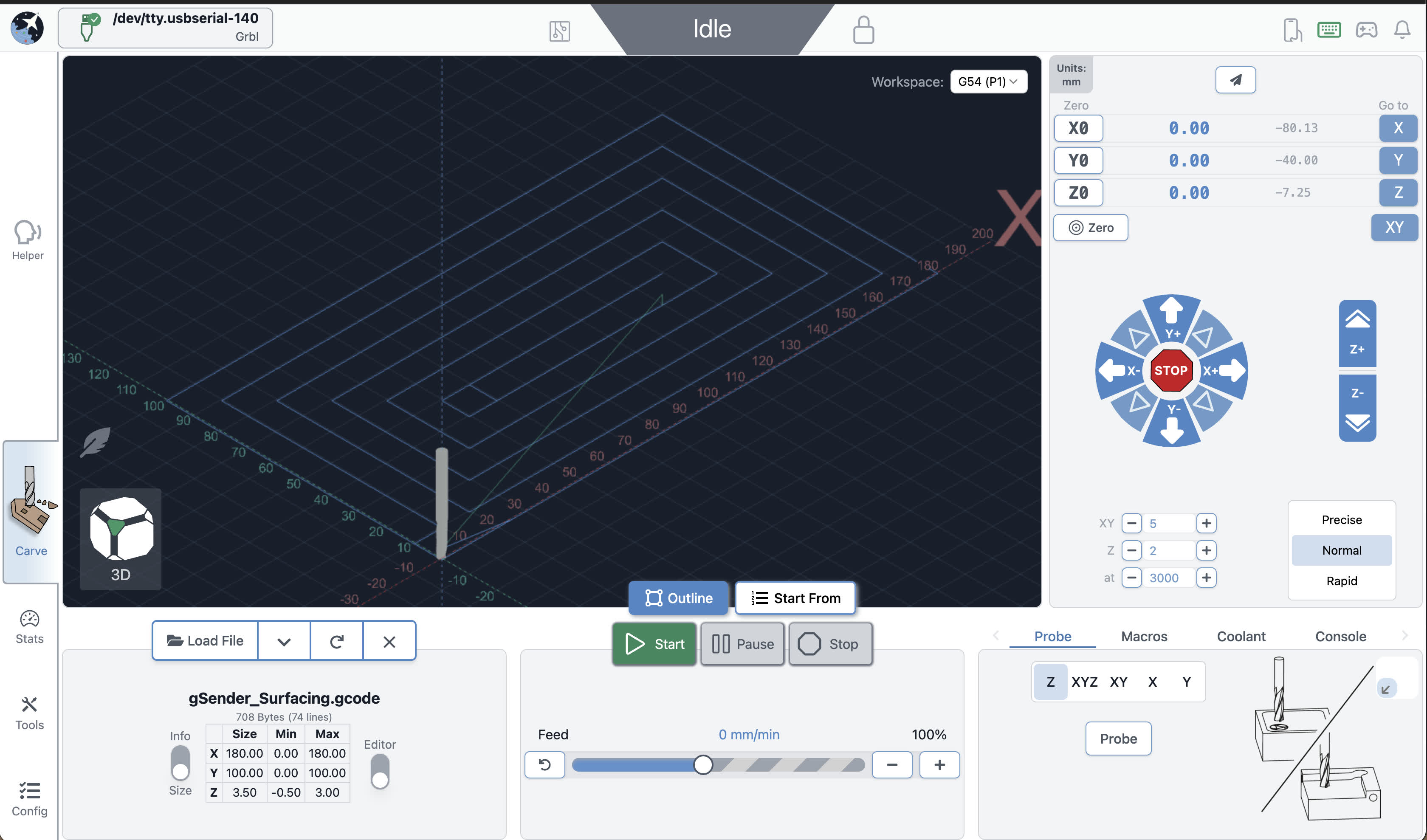Viewport: 1427px width, 840px height.
Task: Click the Outline button
Action: click(678, 598)
